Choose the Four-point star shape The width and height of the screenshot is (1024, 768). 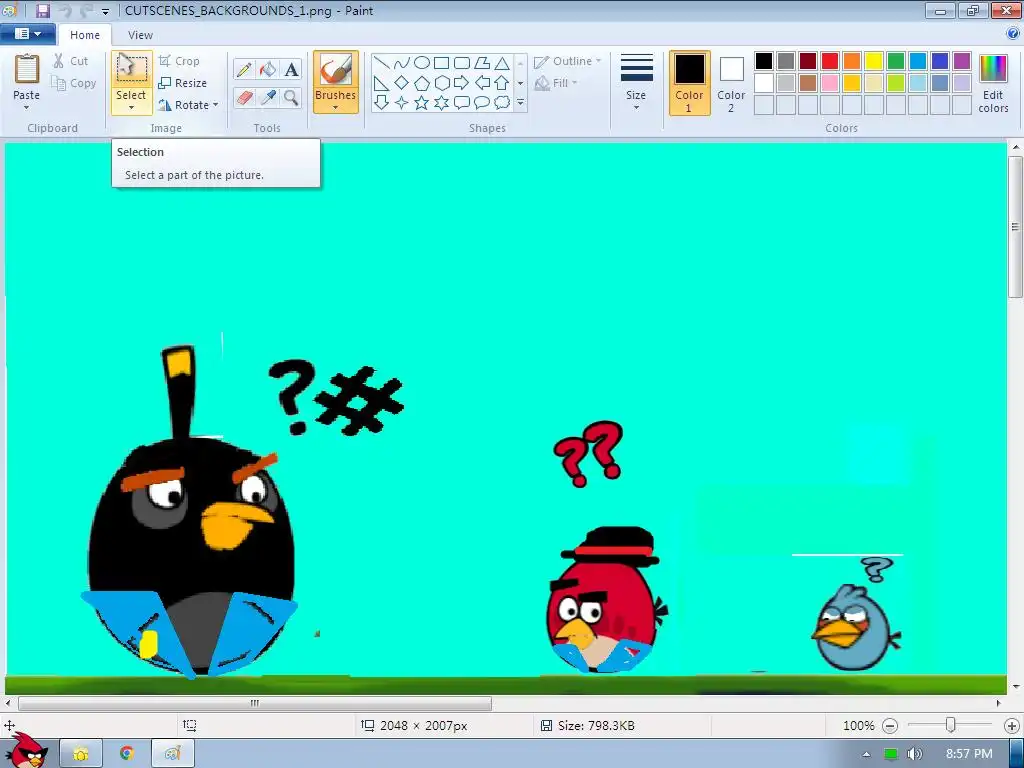click(402, 103)
